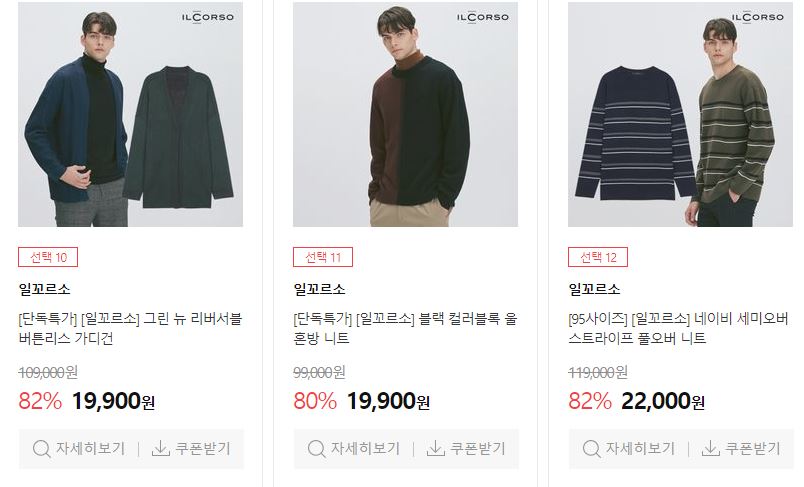Open 자세히보기 for 선택 10 cardigan

coord(79,449)
